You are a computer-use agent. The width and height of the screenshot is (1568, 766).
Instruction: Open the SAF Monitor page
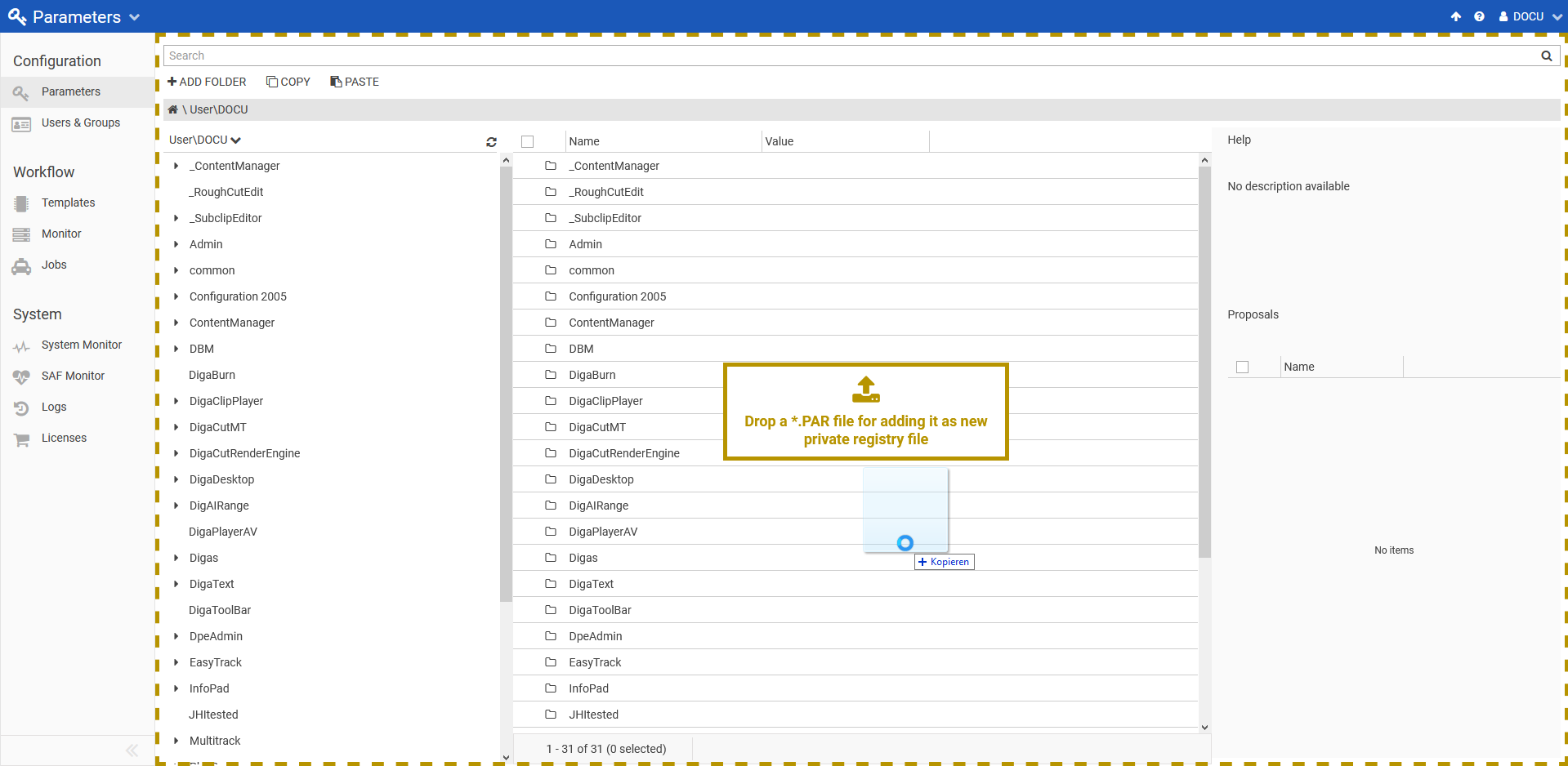(x=73, y=376)
